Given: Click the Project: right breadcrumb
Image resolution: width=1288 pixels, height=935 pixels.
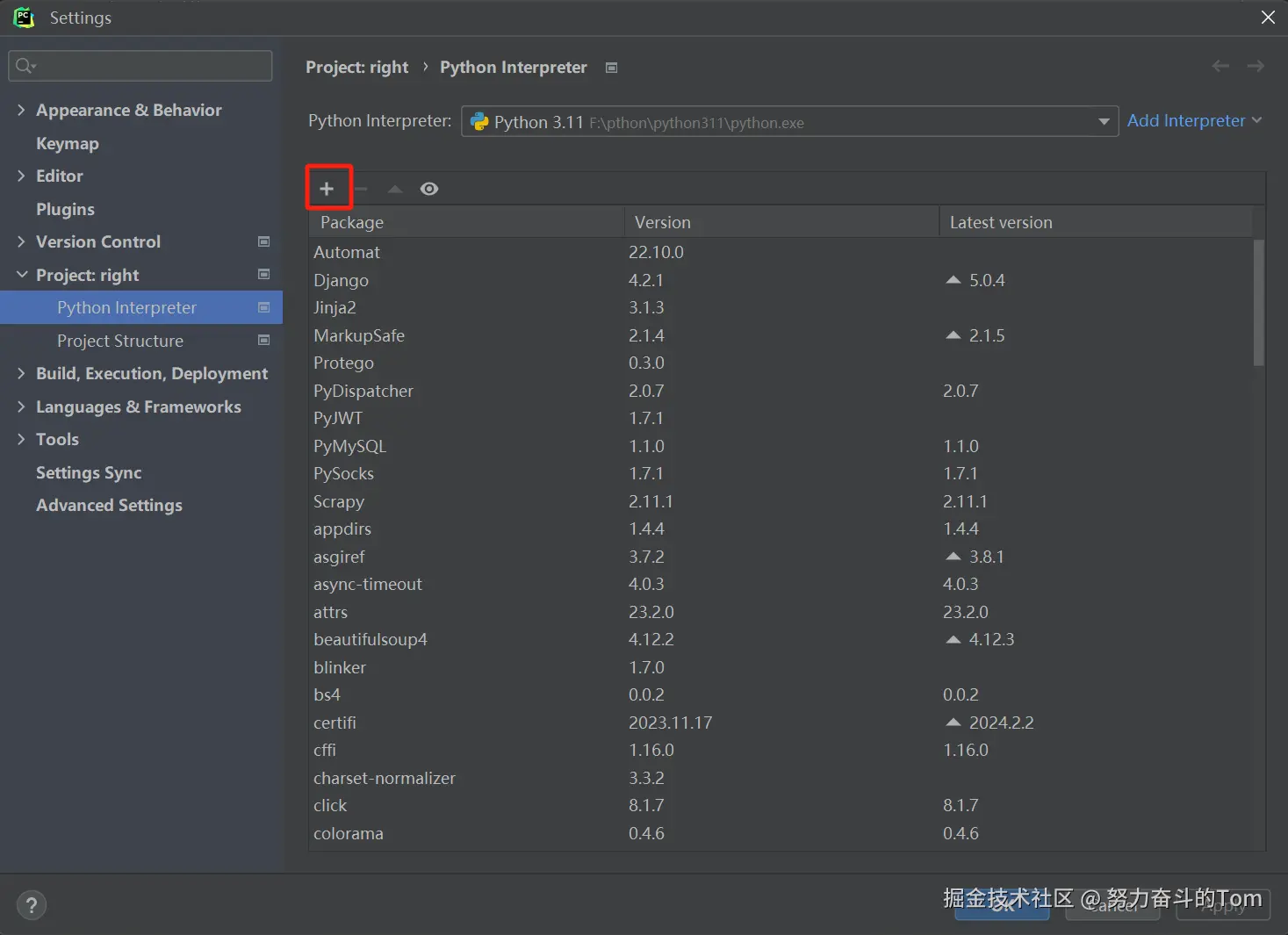Looking at the screenshot, I should click(356, 68).
